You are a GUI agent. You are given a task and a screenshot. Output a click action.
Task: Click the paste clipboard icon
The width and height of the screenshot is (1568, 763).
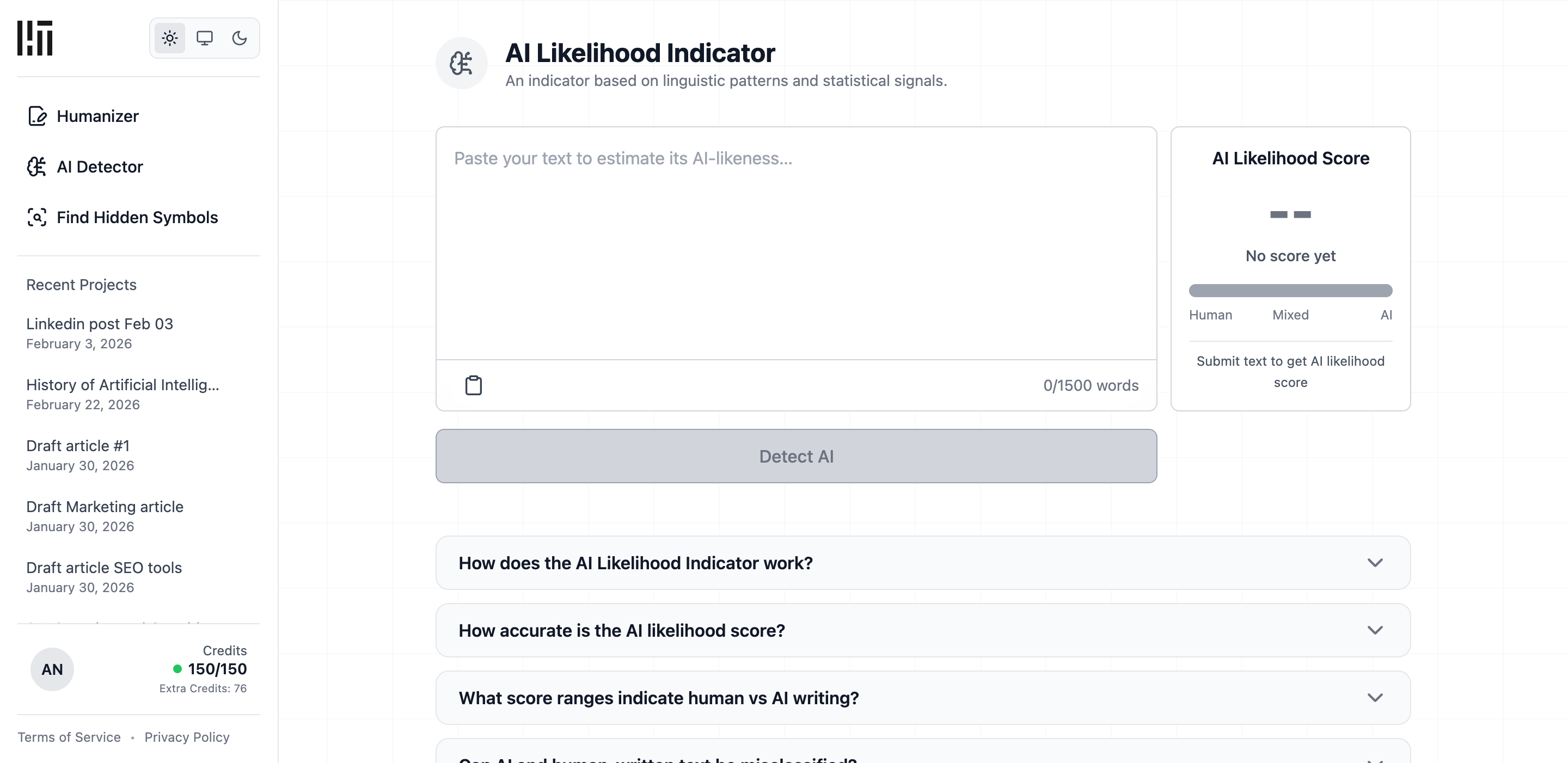(x=474, y=385)
